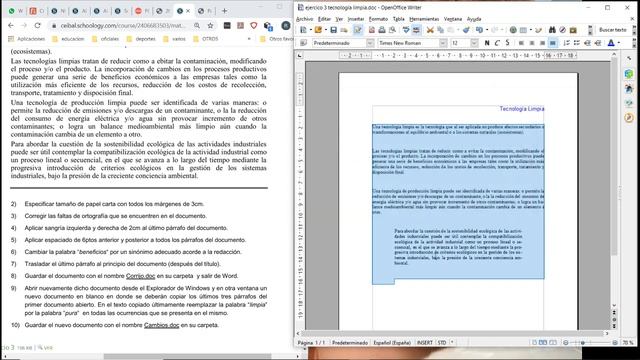Toggle Edit File mode icon in Writer
The height and width of the screenshot is (360, 640).
pos(358,30)
